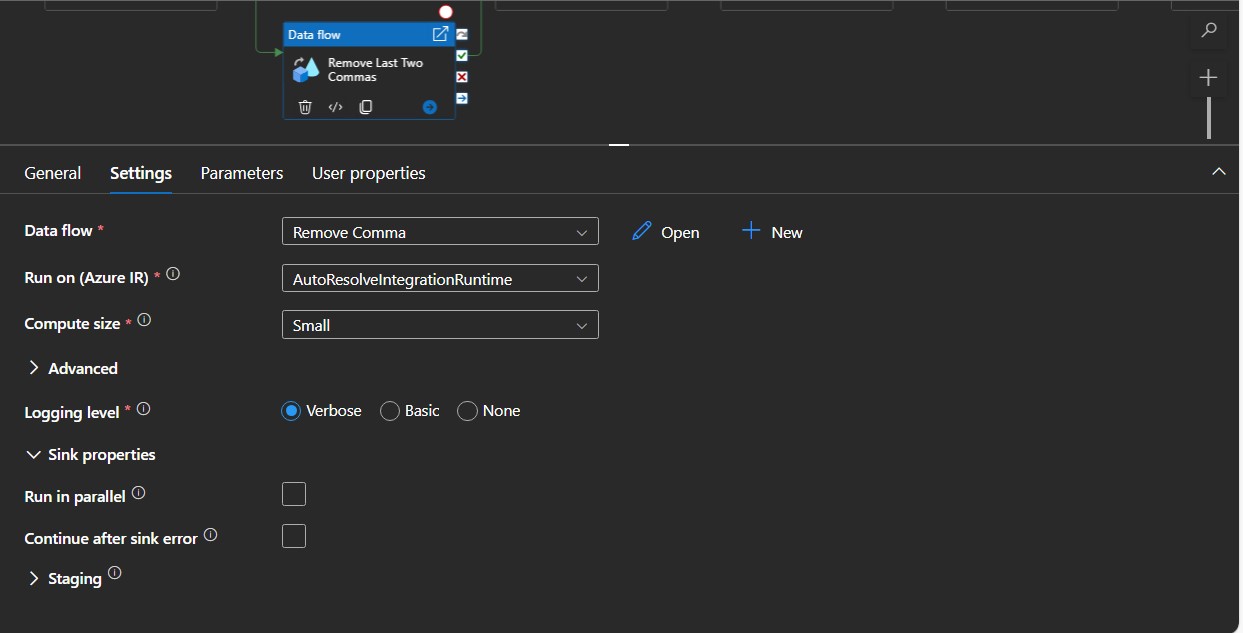Show info for Run on (Azure IR)

[x=173, y=274]
